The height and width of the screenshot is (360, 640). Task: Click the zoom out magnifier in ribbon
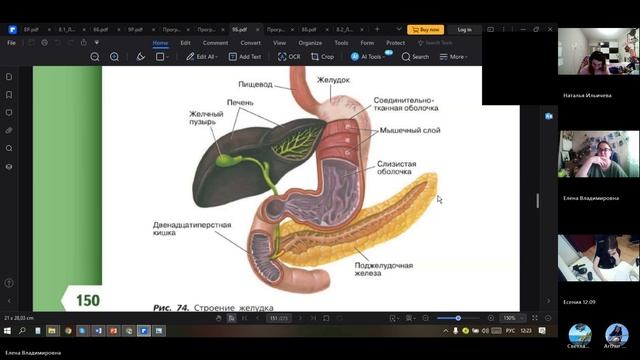point(95,57)
